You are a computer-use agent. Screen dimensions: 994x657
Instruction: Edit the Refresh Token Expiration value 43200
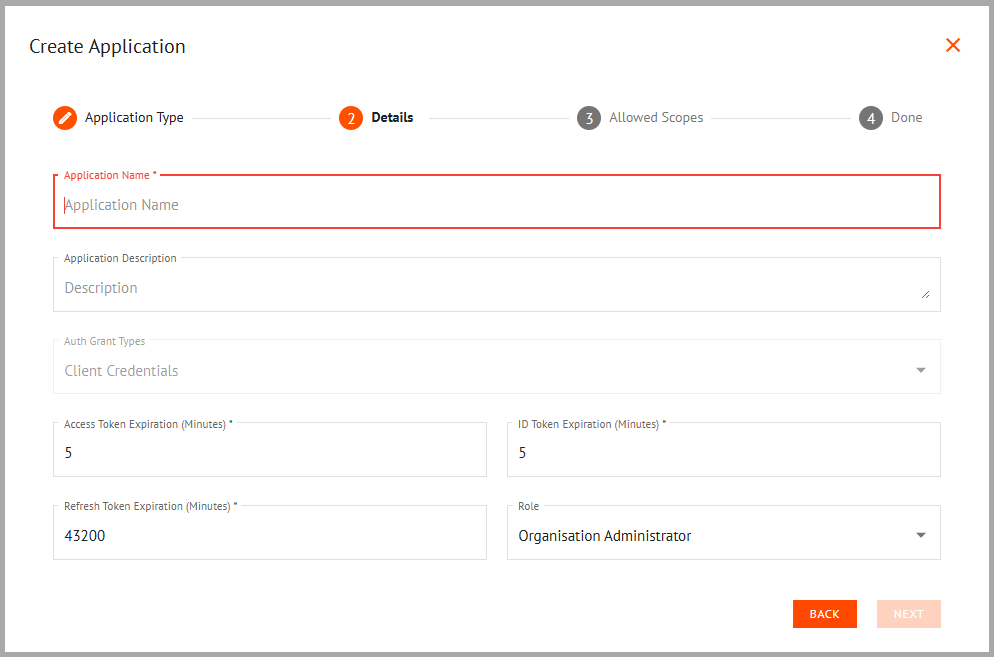point(270,535)
